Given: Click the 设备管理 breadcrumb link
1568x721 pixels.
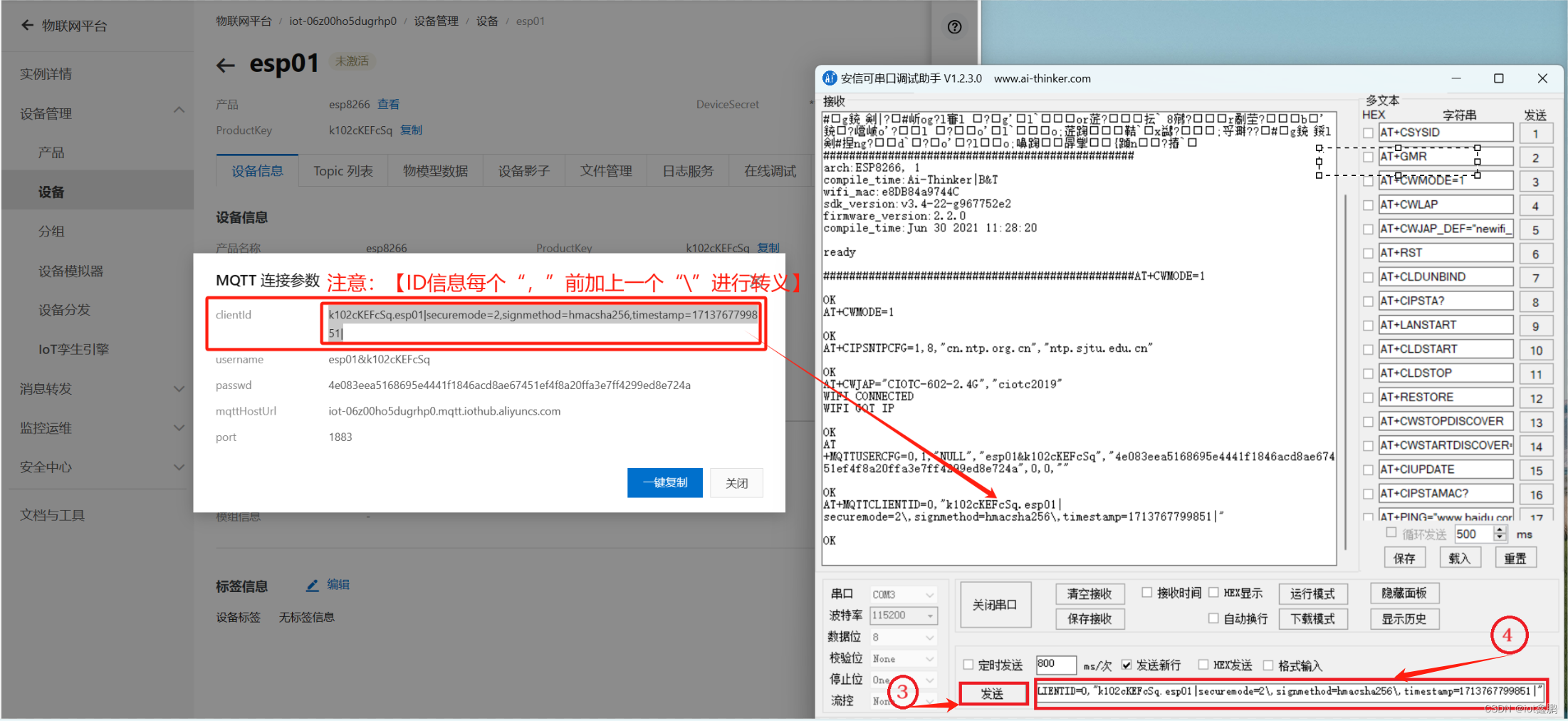Looking at the screenshot, I should click(437, 21).
